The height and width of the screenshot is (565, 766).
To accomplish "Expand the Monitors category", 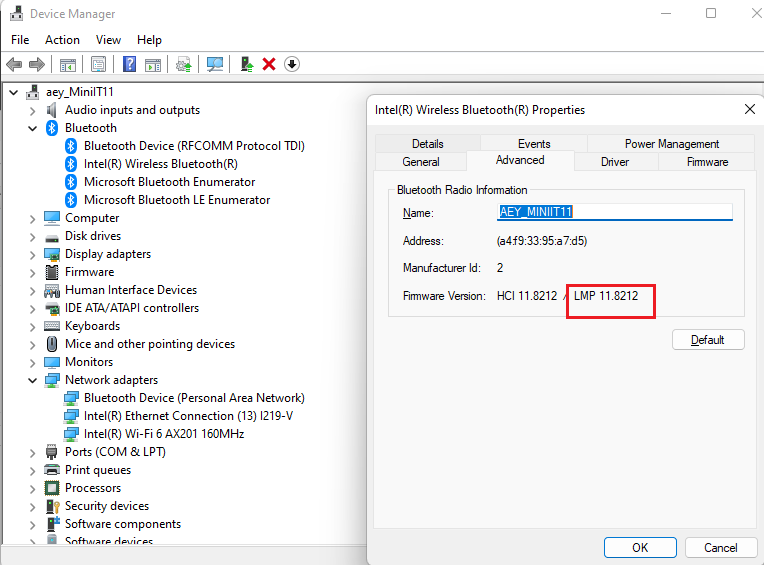I will 32,363.
